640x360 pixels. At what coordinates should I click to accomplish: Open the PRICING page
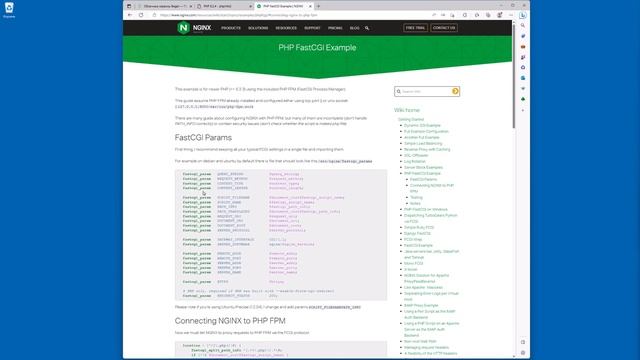pos(335,28)
